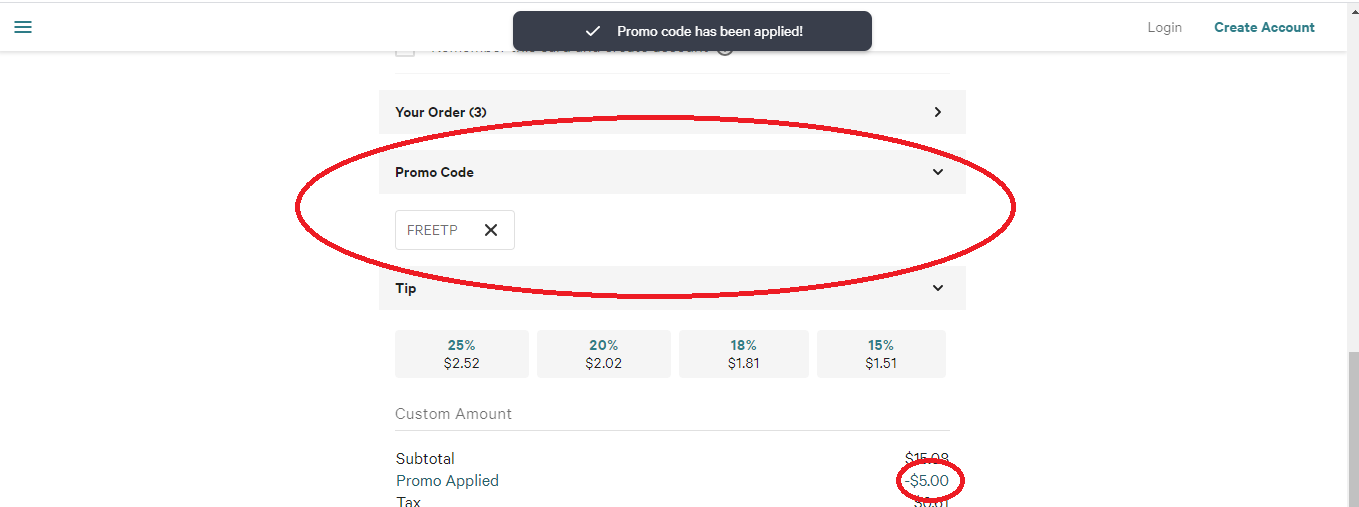Click the promo applied toast message
Image resolution: width=1359 pixels, height=507 pixels.
tap(709, 31)
